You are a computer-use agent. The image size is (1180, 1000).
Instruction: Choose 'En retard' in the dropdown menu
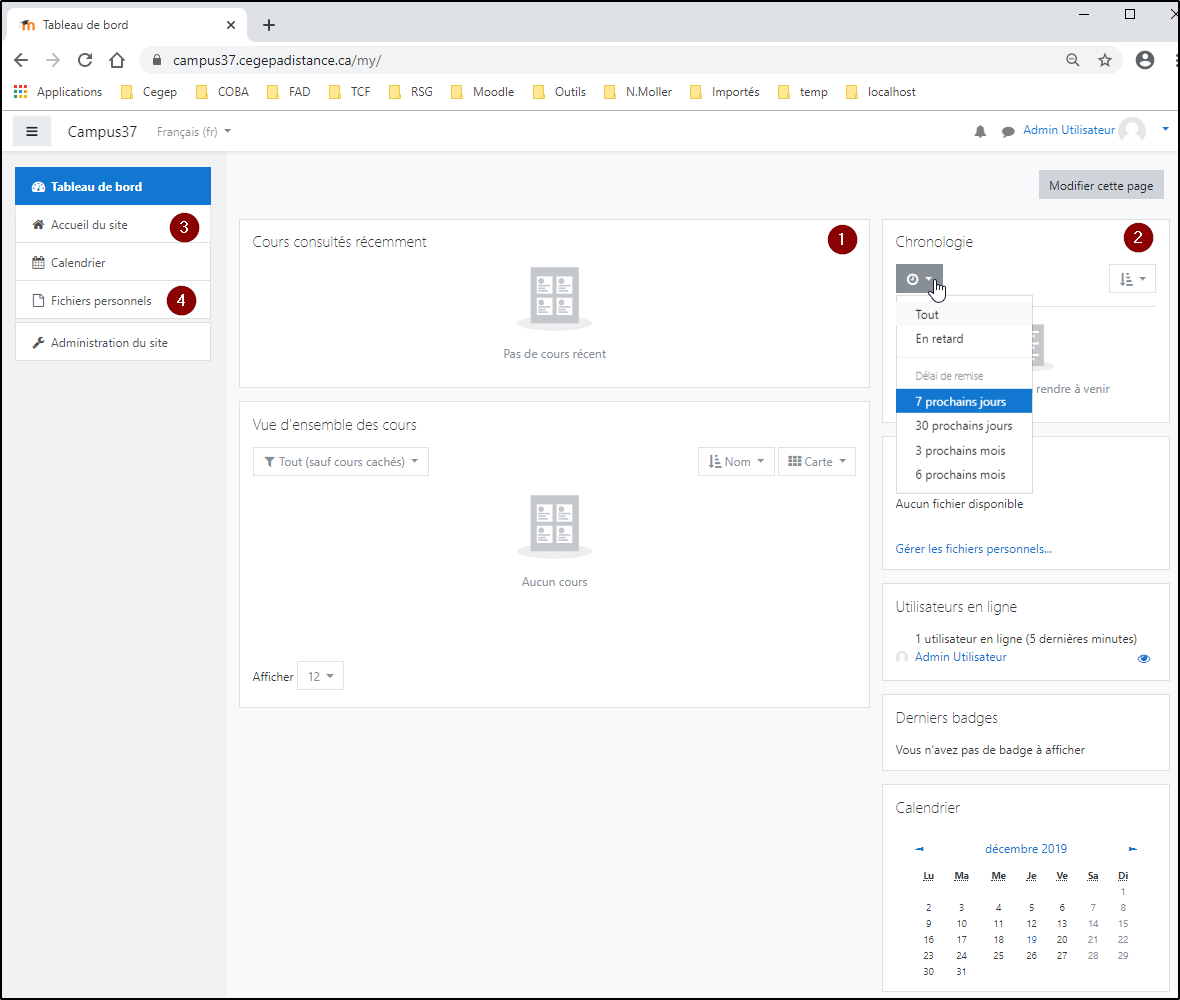[939, 339]
